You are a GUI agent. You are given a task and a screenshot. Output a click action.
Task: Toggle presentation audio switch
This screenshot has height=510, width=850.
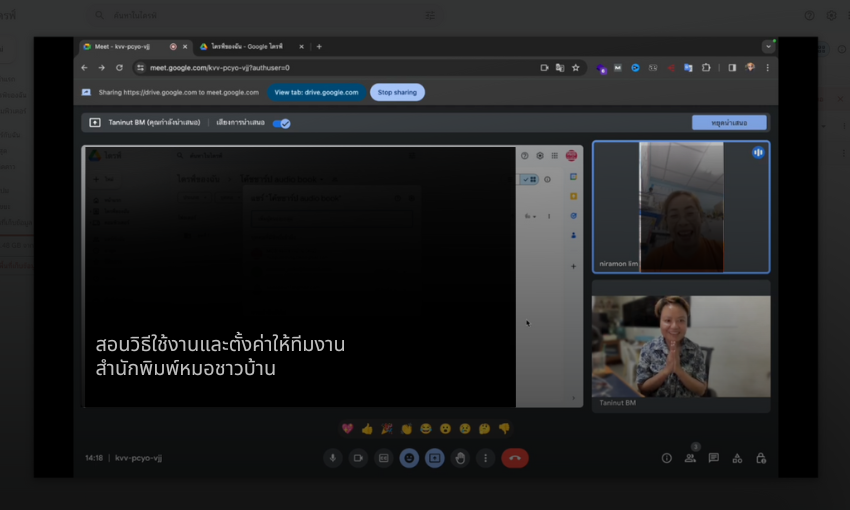(282, 123)
